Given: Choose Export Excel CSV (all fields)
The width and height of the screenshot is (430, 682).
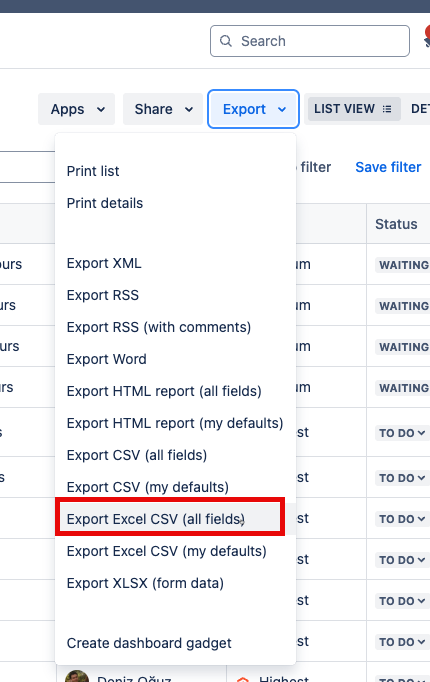Looking at the screenshot, I should coord(176,519).
